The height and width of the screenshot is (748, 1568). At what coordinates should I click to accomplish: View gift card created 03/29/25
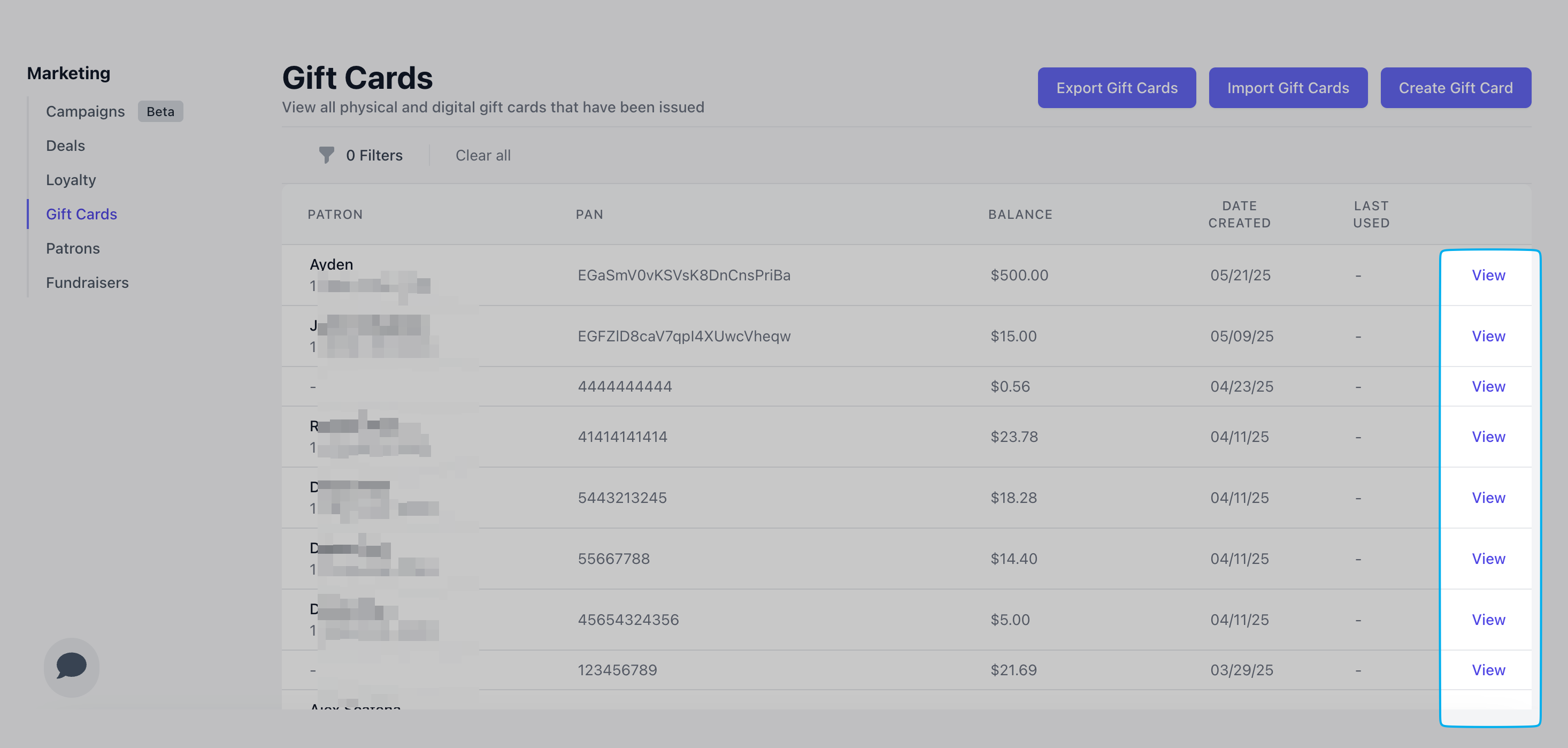click(1488, 670)
